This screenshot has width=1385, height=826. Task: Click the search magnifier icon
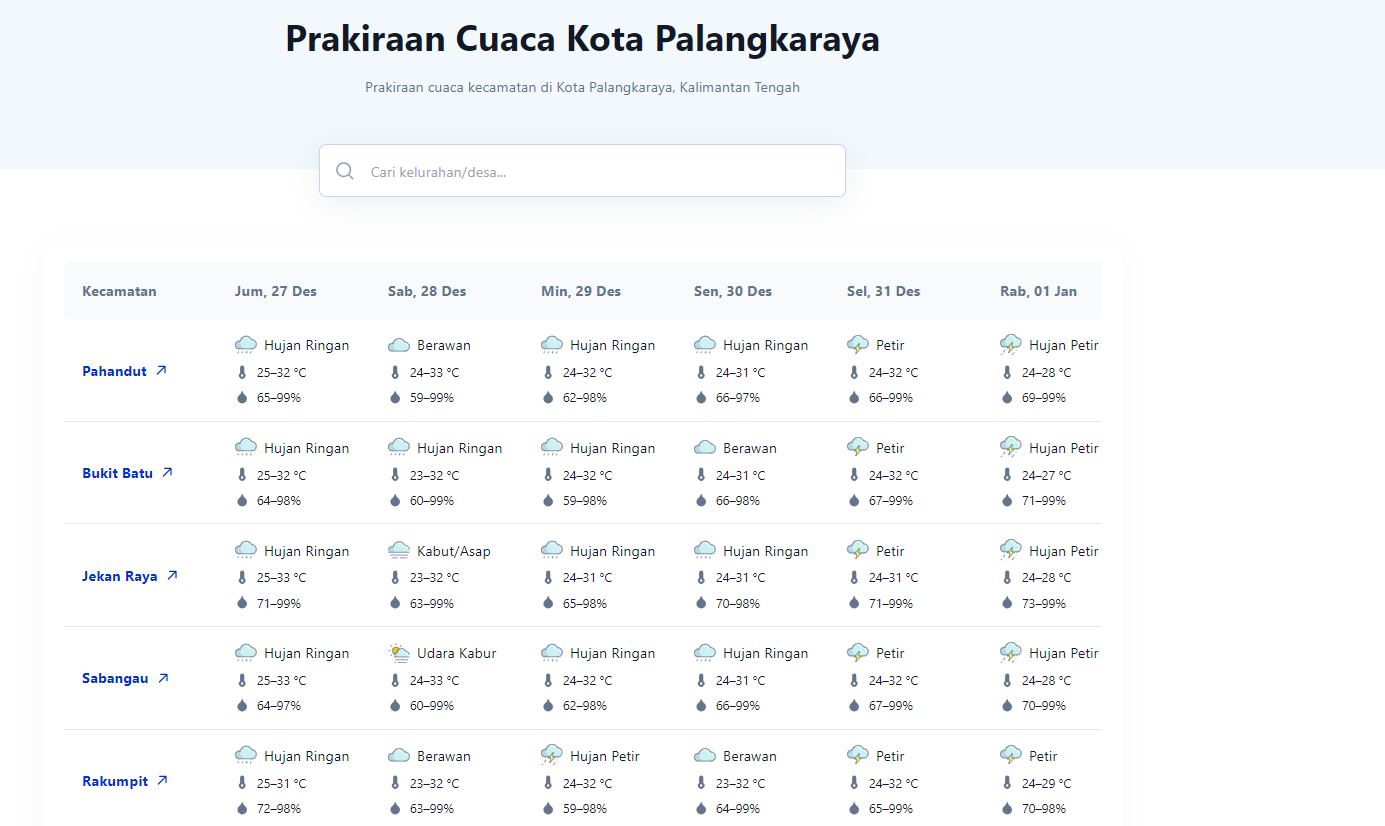pyautogui.click(x=345, y=171)
